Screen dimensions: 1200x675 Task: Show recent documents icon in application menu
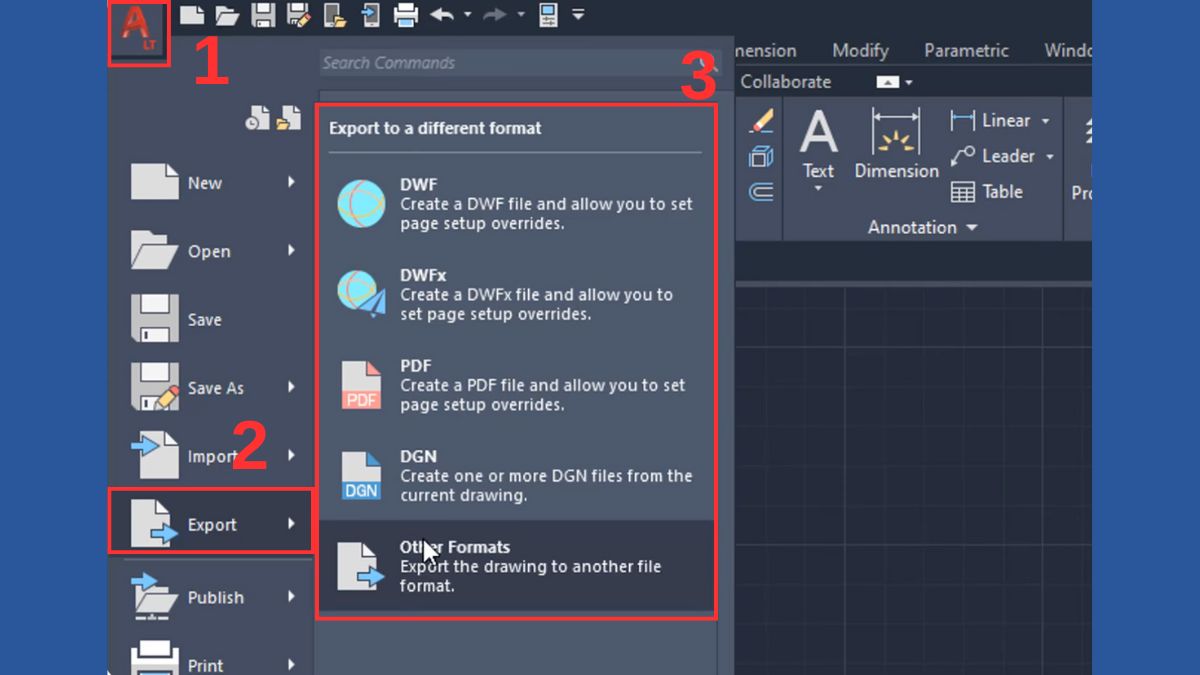258,119
